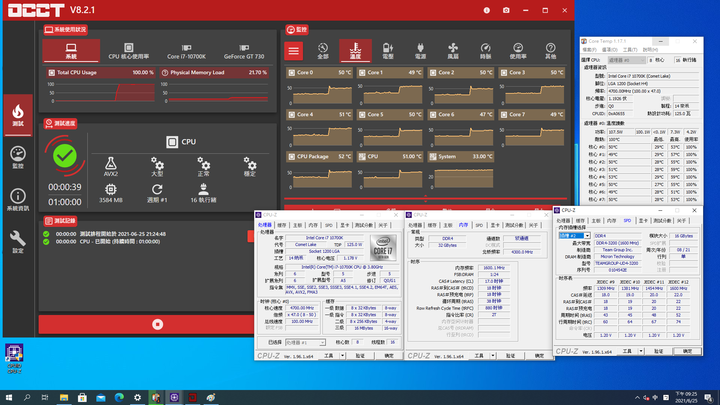
Task: Switch to CPU core usage tab
Action: tap(129, 51)
